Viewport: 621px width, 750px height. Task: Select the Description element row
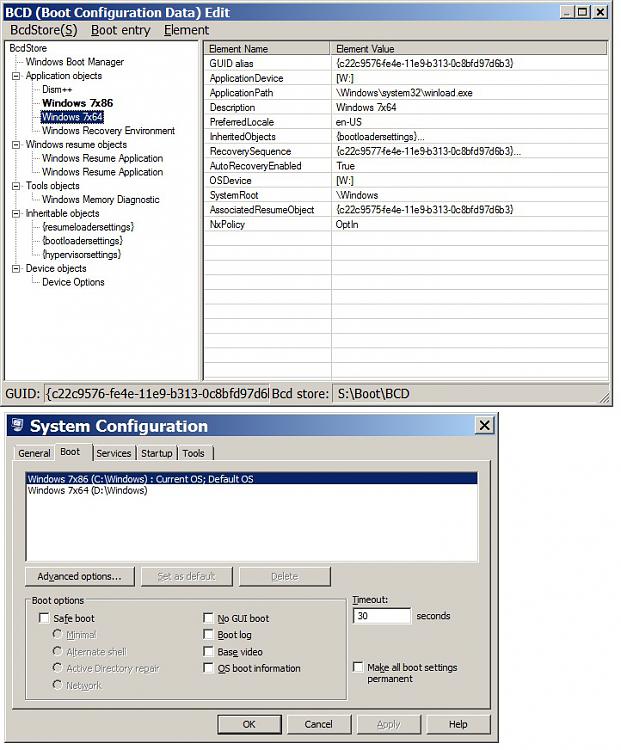406,107
